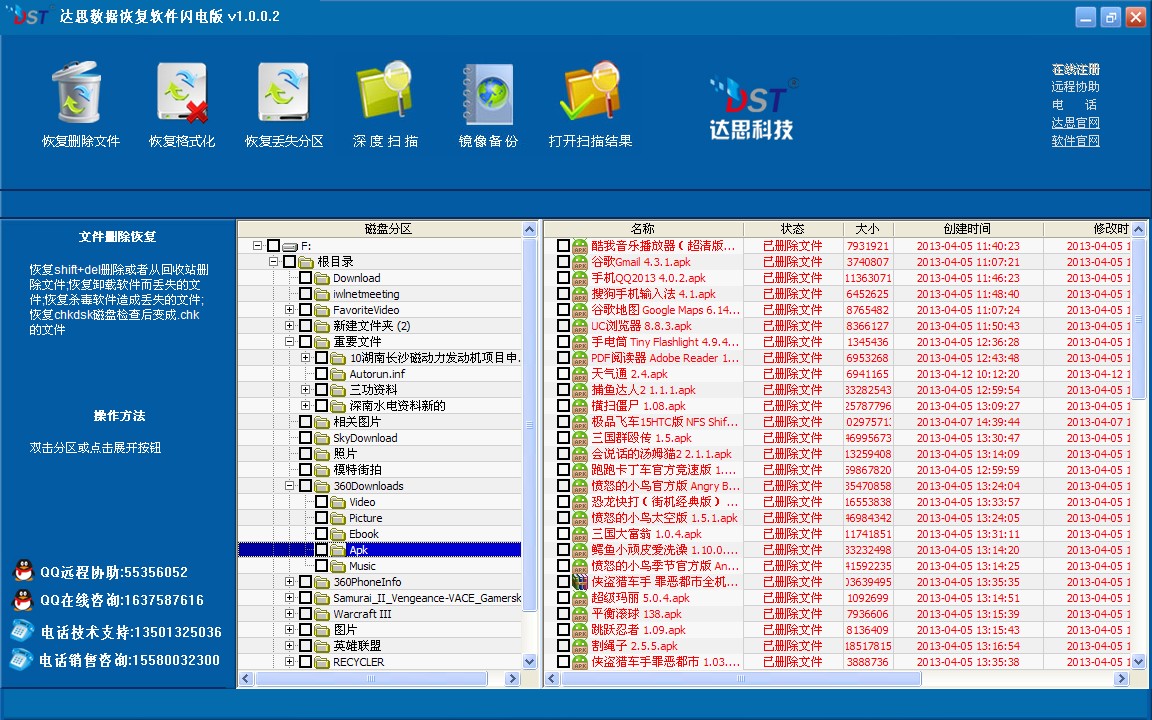1152x720 pixels.
Task: Click the Warcraft III folder icon
Action: click(322, 614)
